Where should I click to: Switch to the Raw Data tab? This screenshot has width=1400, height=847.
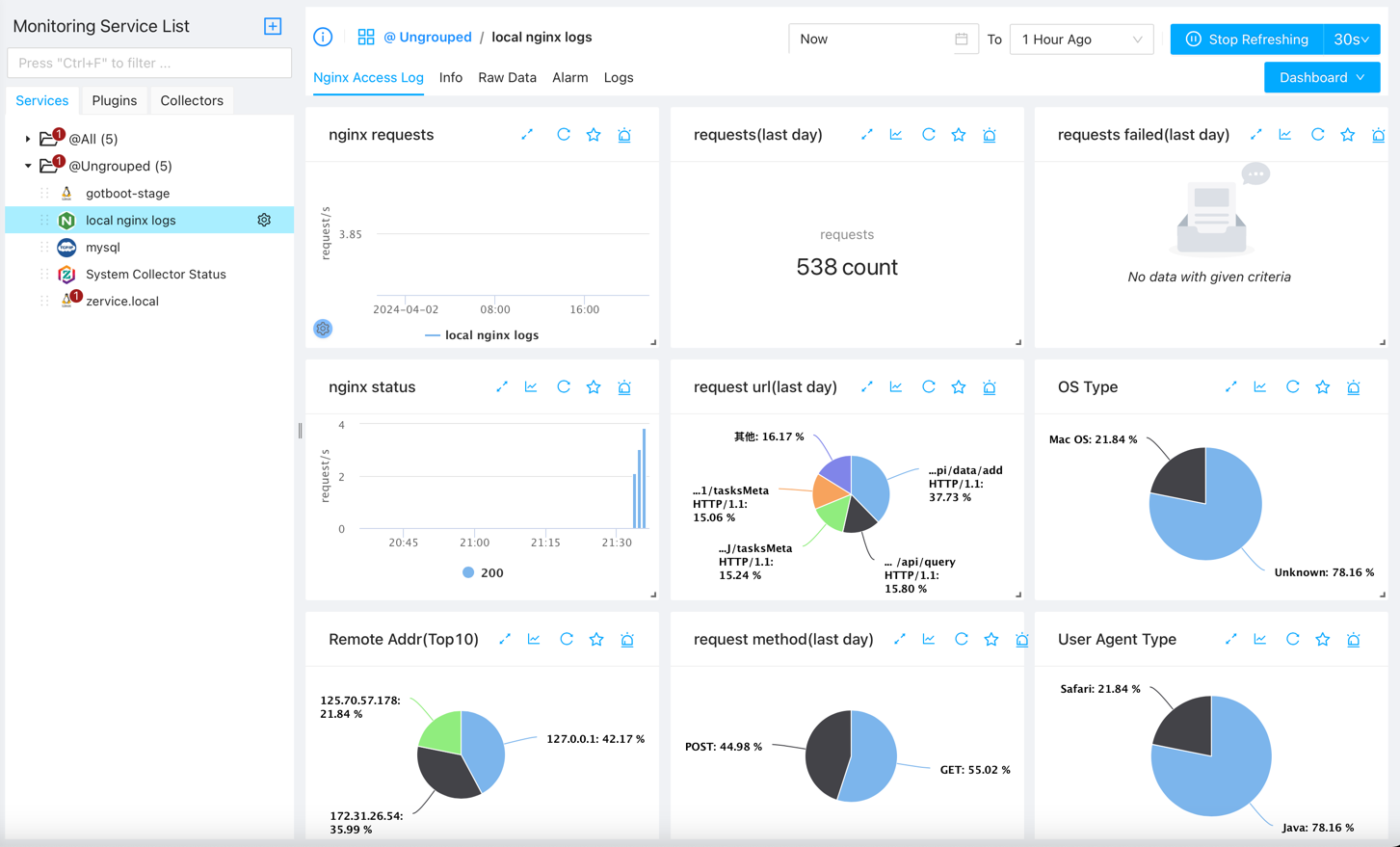pyautogui.click(x=507, y=77)
